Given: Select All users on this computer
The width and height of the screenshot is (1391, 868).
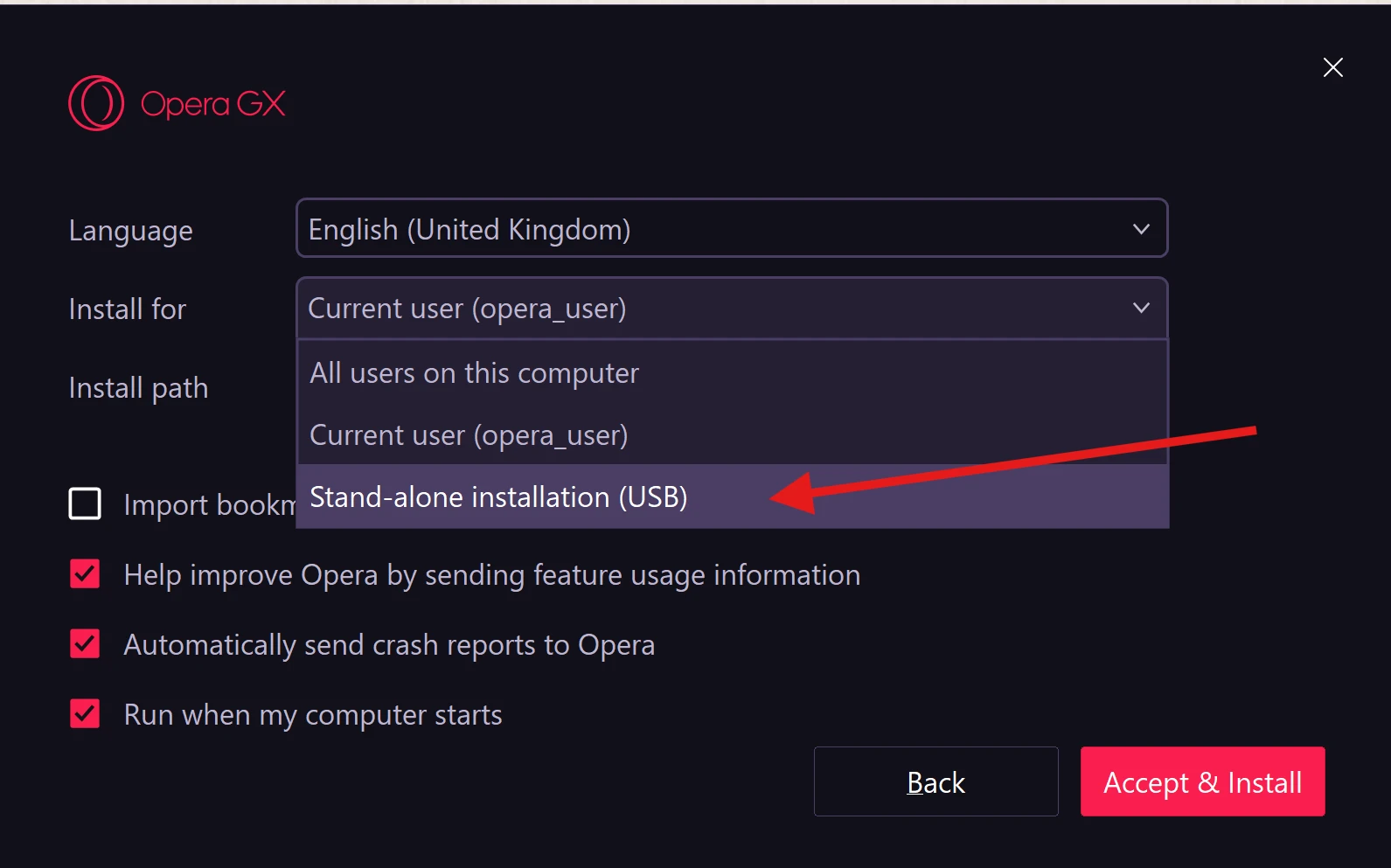Looking at the screenshot, I should coord(732,372).
